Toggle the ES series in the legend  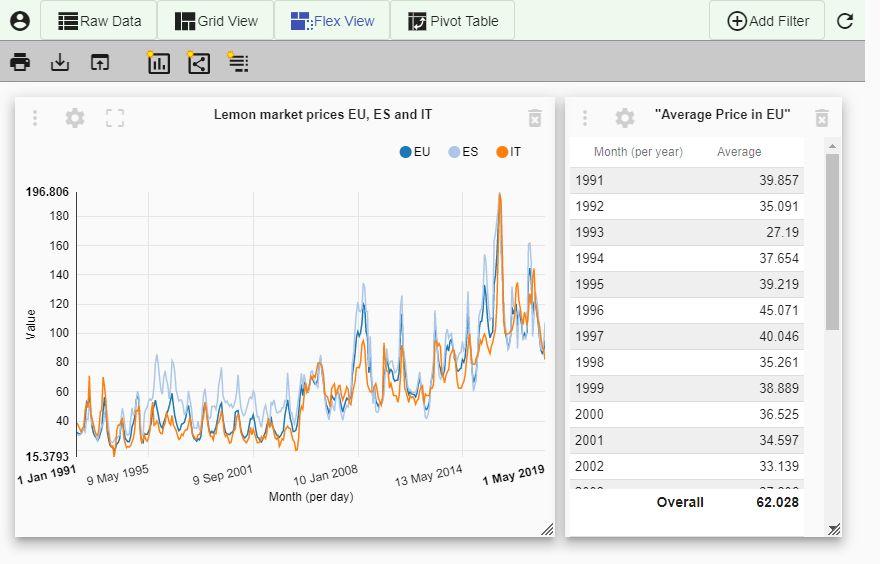click(x=463, y=152)
